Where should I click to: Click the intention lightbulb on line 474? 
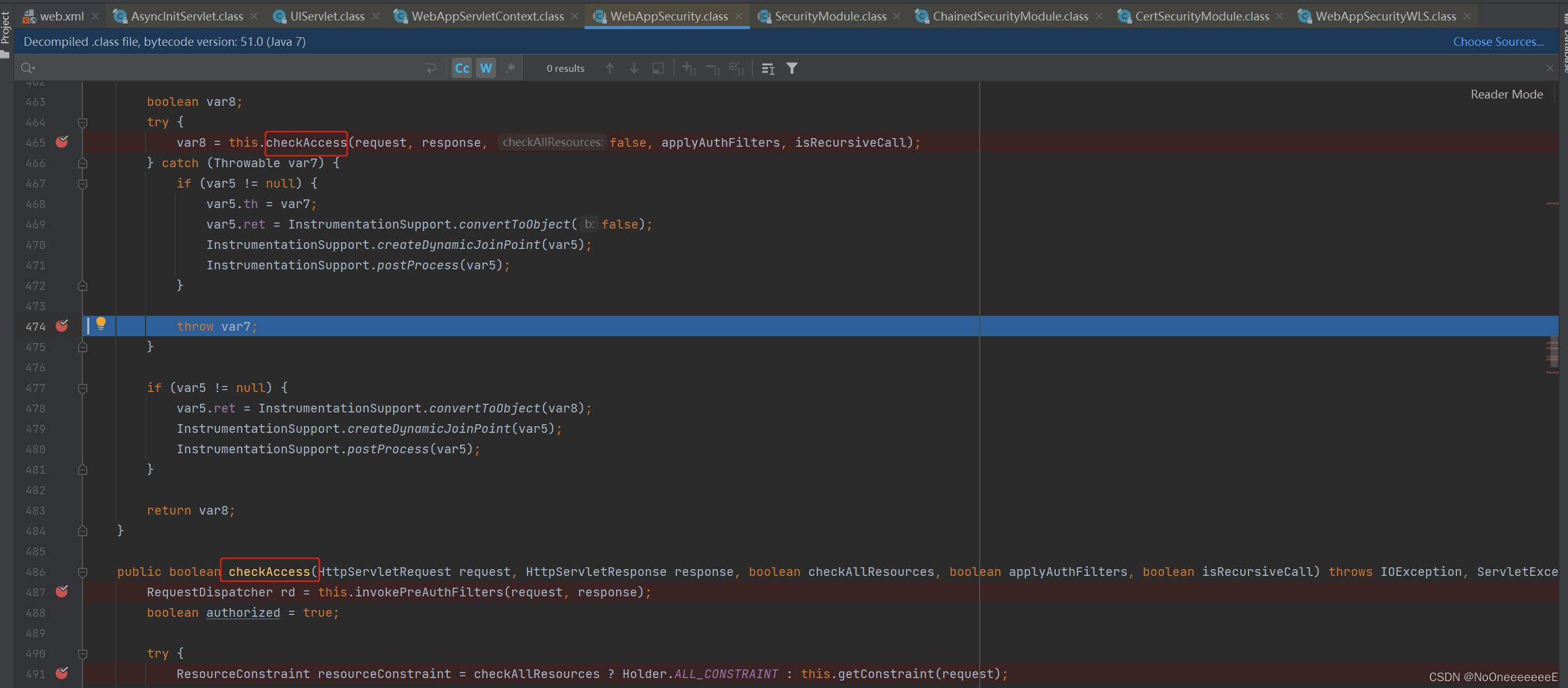101,323
